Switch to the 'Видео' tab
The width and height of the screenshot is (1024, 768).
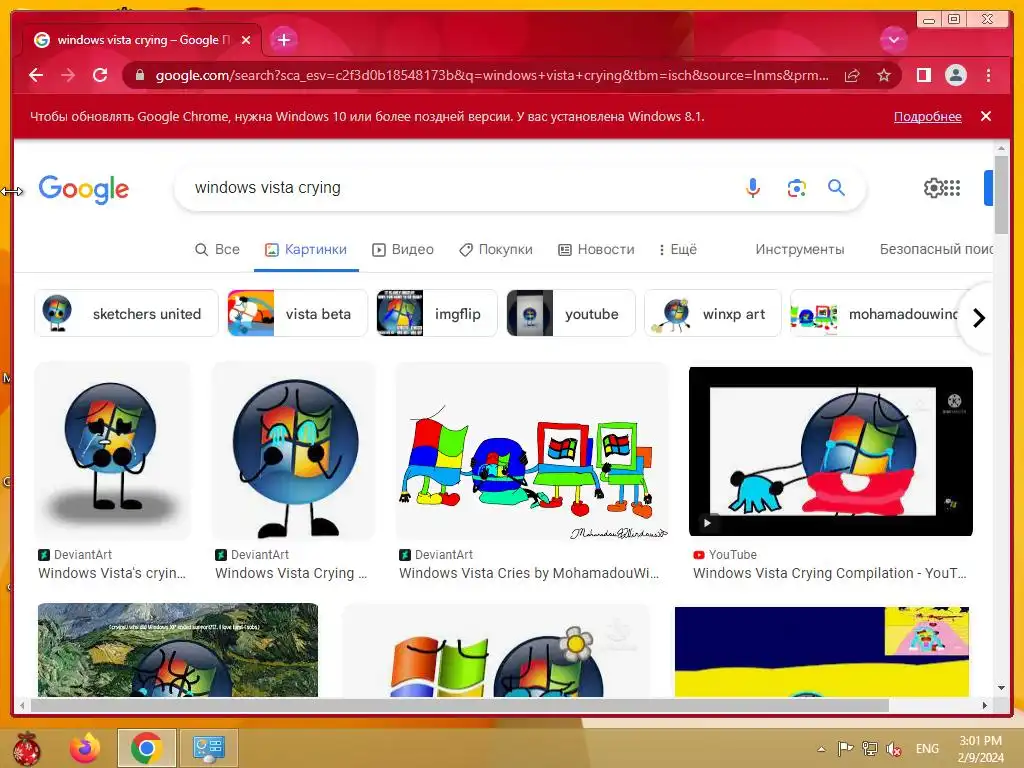click(x=402, y=249)
